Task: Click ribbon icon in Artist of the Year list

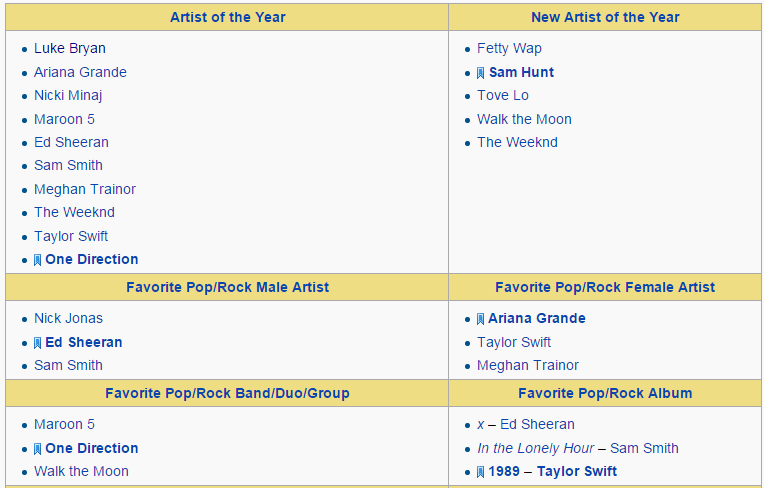Action: click(38, 260)
